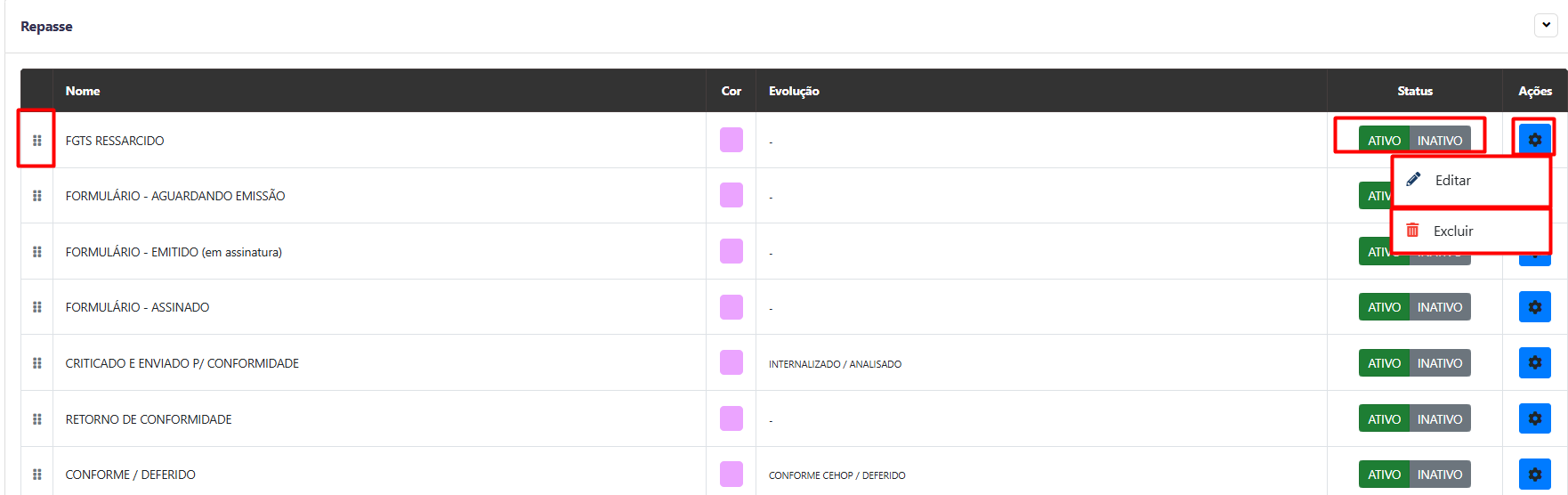
Task: Set CRITICADO E ENVIADO status to ATIVO
Action: tap(1384, 362)
